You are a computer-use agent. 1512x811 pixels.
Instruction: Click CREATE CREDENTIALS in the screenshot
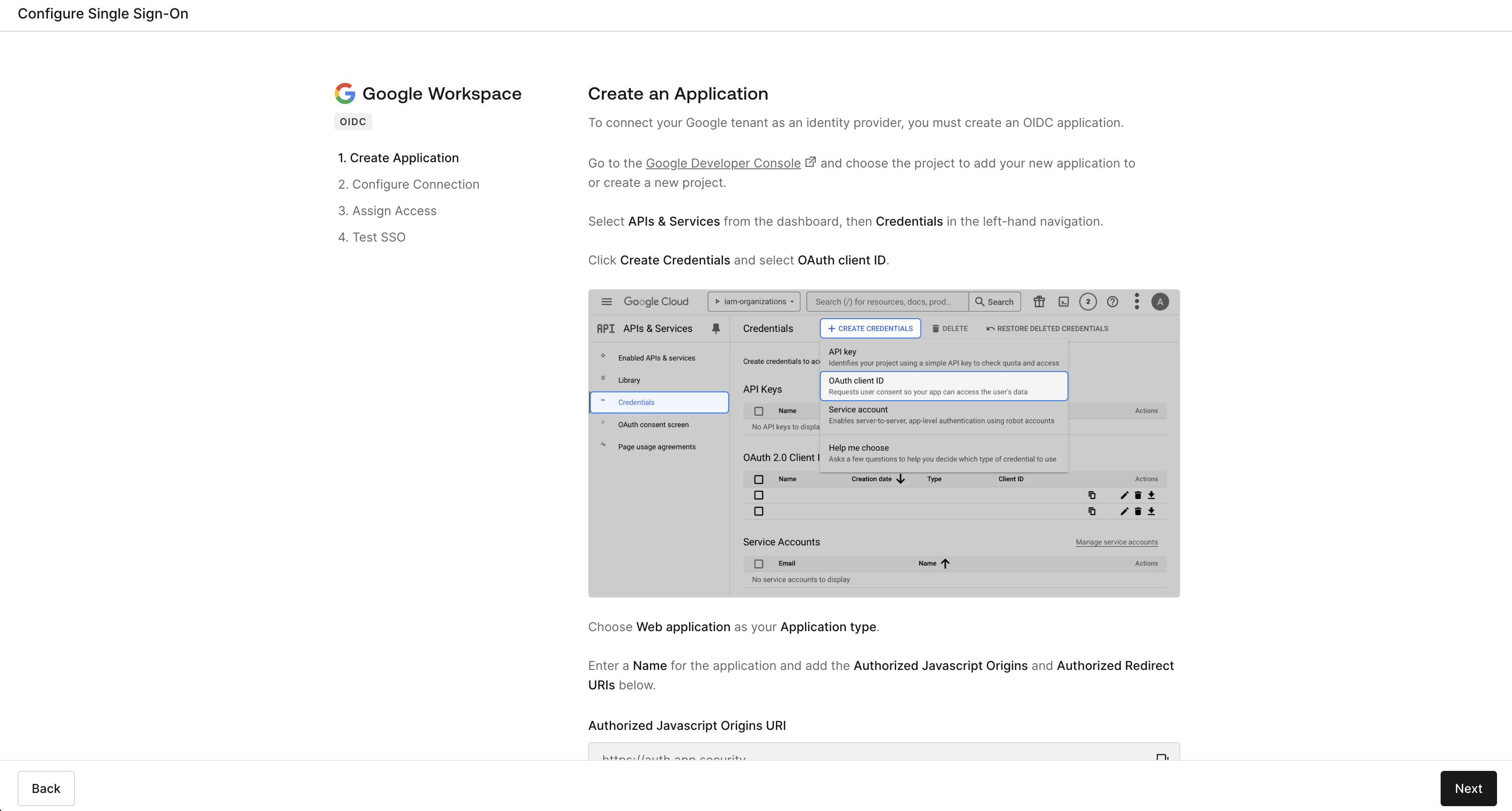(871, 328)
